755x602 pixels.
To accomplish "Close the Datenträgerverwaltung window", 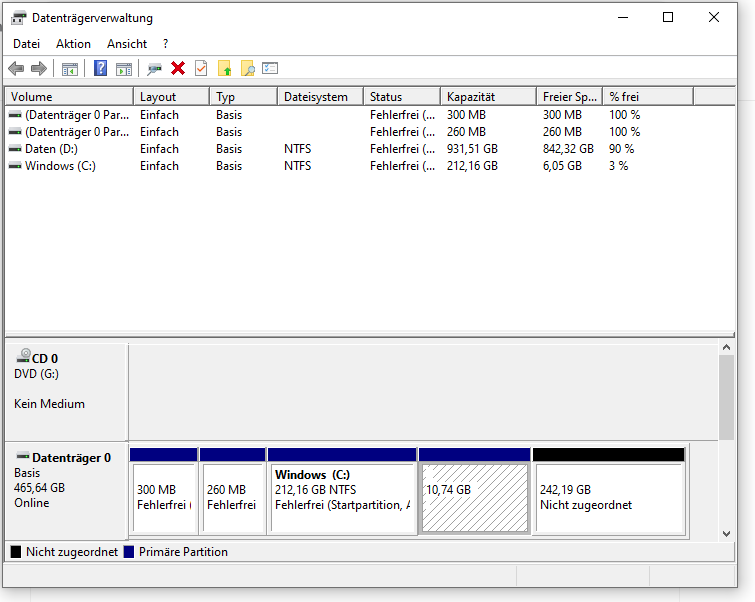I will [714, 18].
